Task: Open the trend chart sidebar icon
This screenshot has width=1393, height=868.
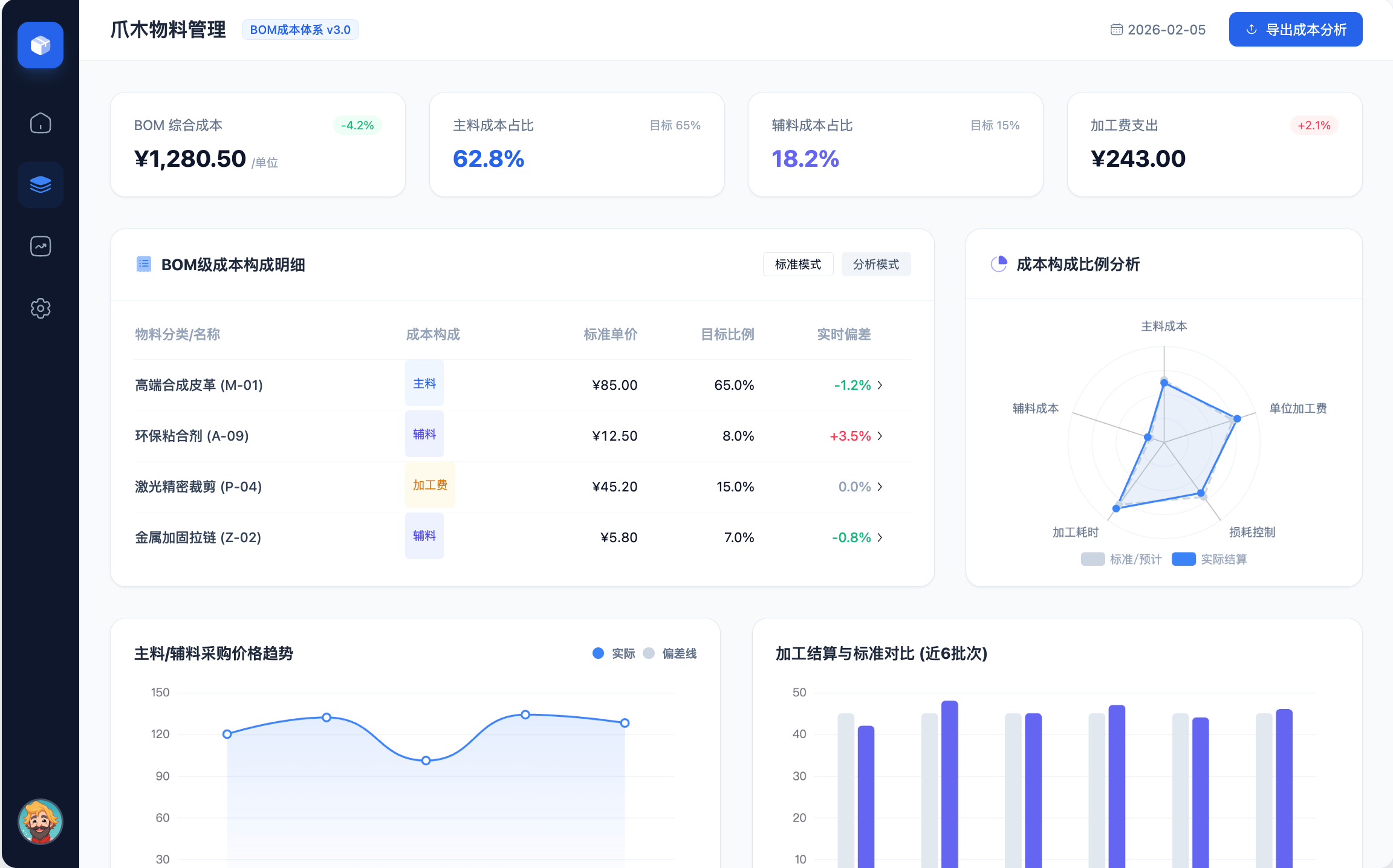Action: coord(41,246)
